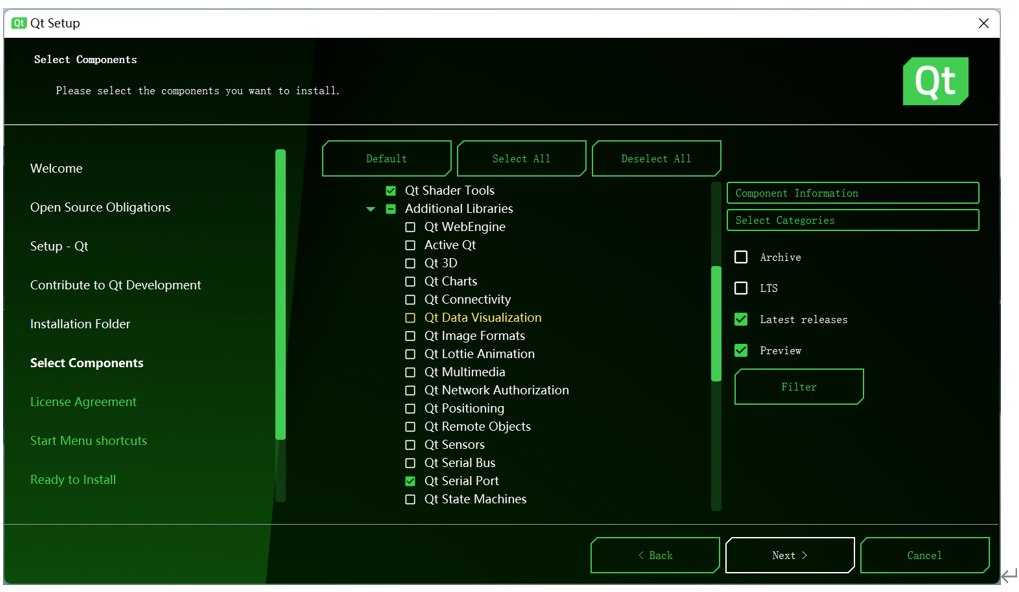Viewport: 1019px width, 592px height.
Task: Select the Qt Multimedia tree label
Action: 465,372
